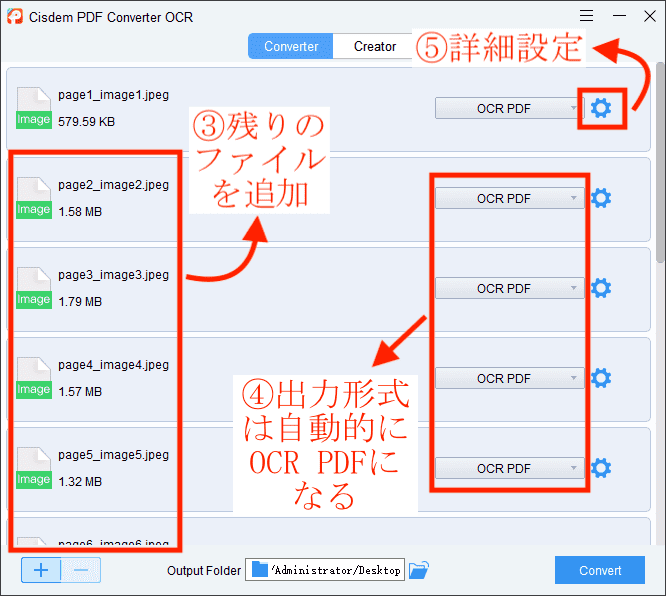The width and height of the screenshot is (666, 596).
Task: Click the 579.59 KB file size
Action: point(86,122)
